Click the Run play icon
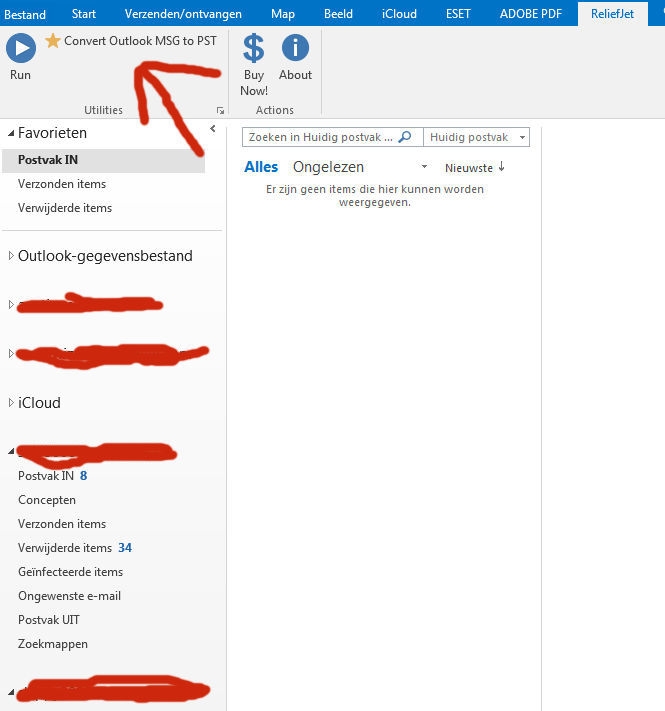 pyautogui.click(x=21, y=48)
